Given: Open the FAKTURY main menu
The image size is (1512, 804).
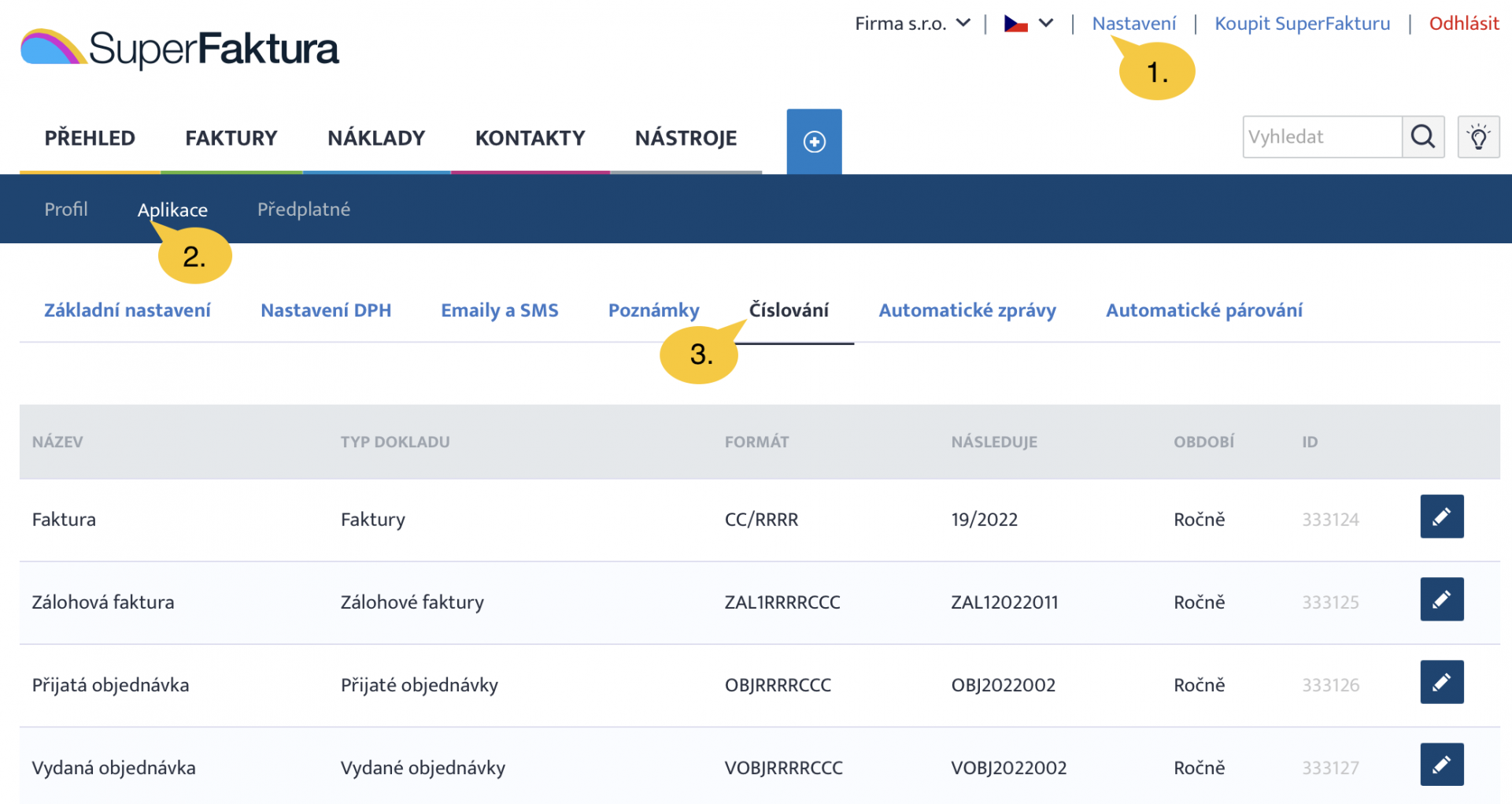Looking at the screenshot, I should click(231, 139).
